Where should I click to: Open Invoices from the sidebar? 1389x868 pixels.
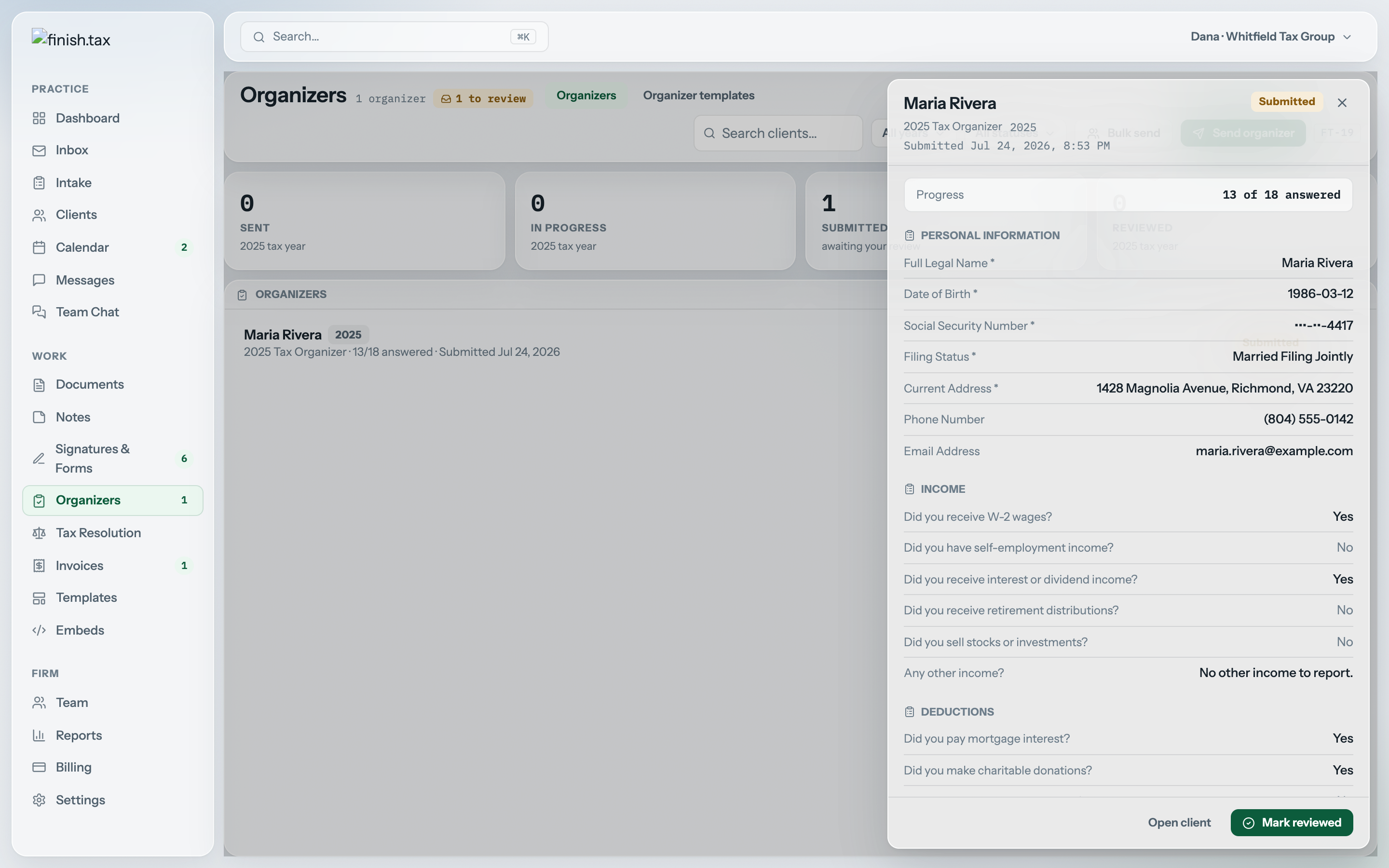point(112,566)
